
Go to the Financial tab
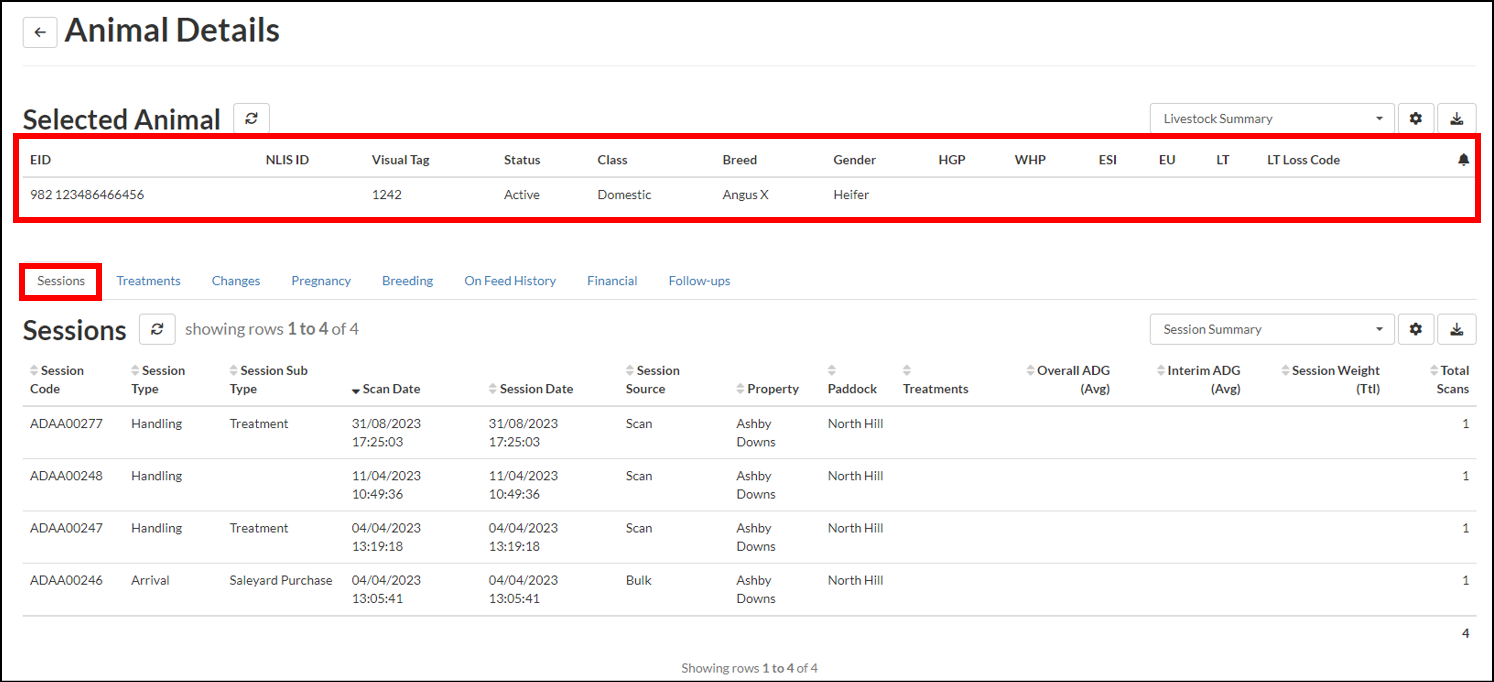point(612,281)
